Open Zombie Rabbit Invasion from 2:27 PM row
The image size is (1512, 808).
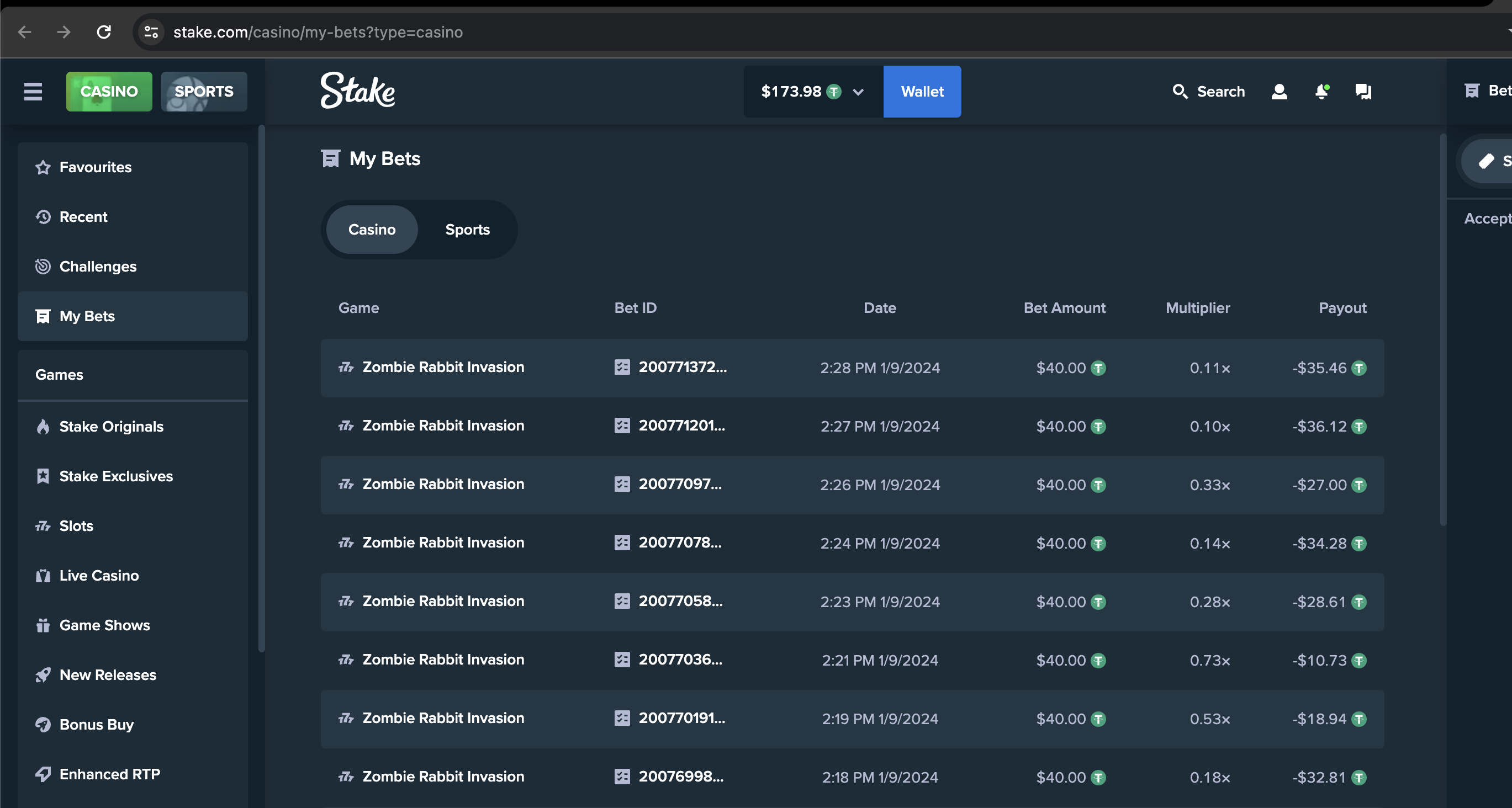tap(443, 426)
